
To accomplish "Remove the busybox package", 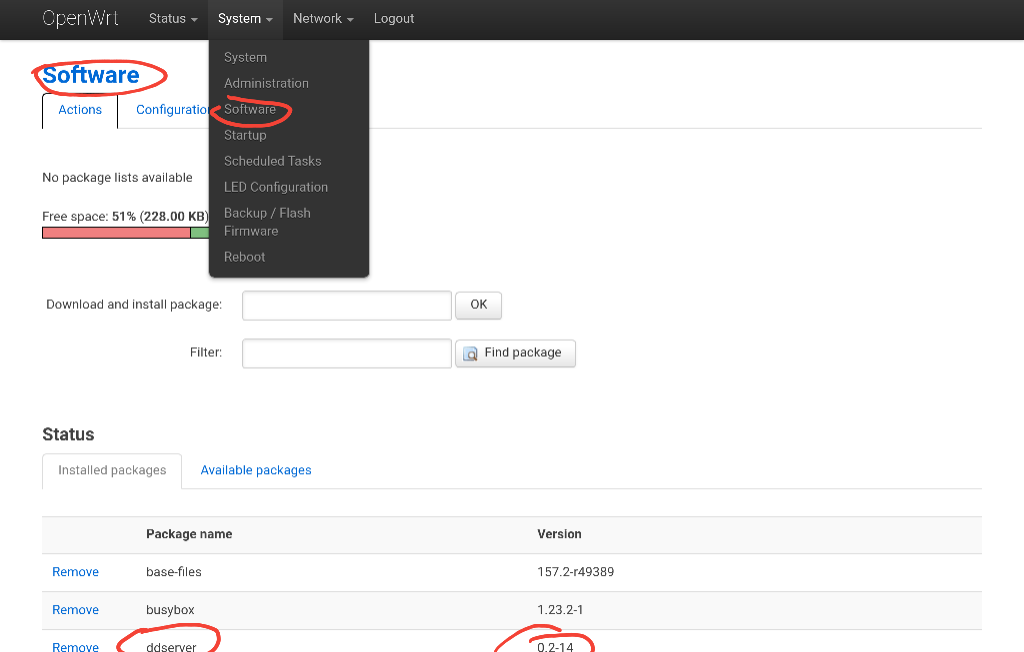I will tap(75, 610).
